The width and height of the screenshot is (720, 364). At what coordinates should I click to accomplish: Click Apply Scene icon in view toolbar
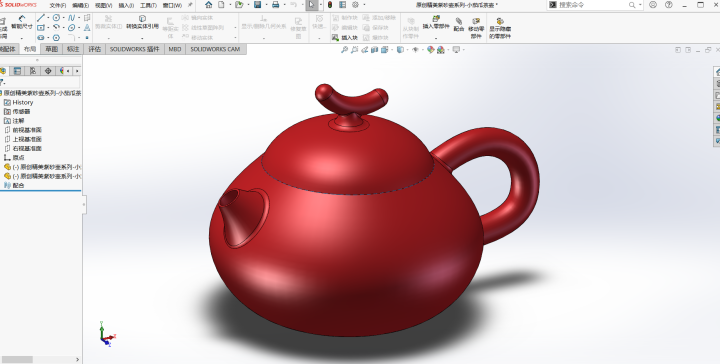441,50
